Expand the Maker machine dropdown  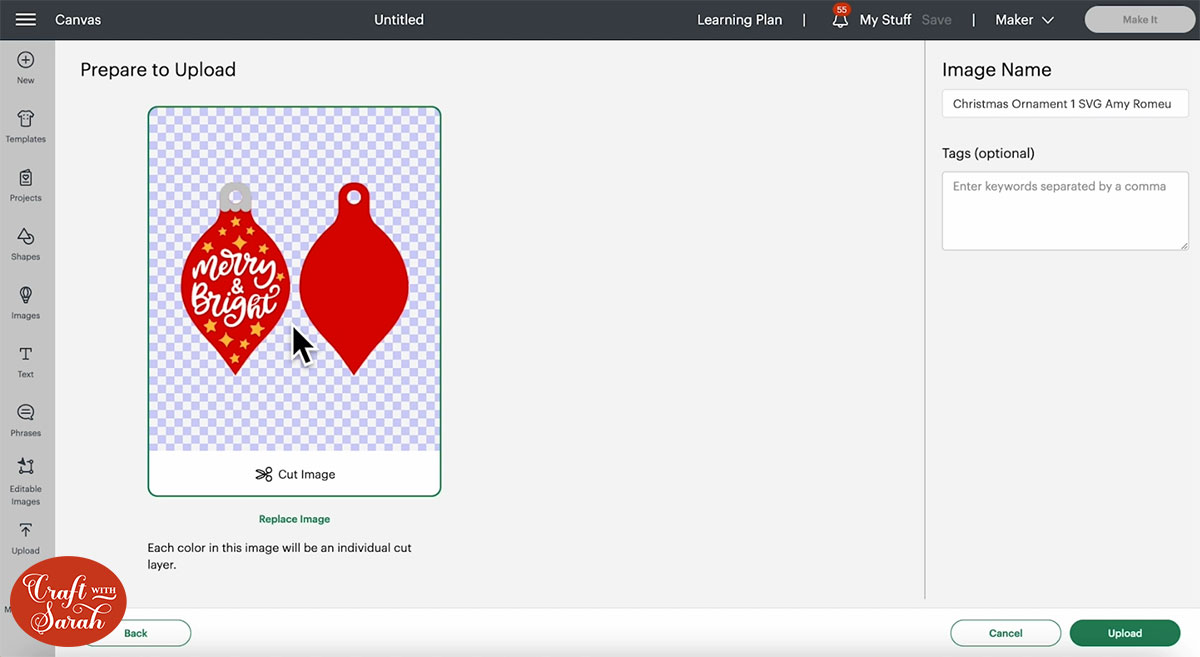click(x=1024, y=20)
